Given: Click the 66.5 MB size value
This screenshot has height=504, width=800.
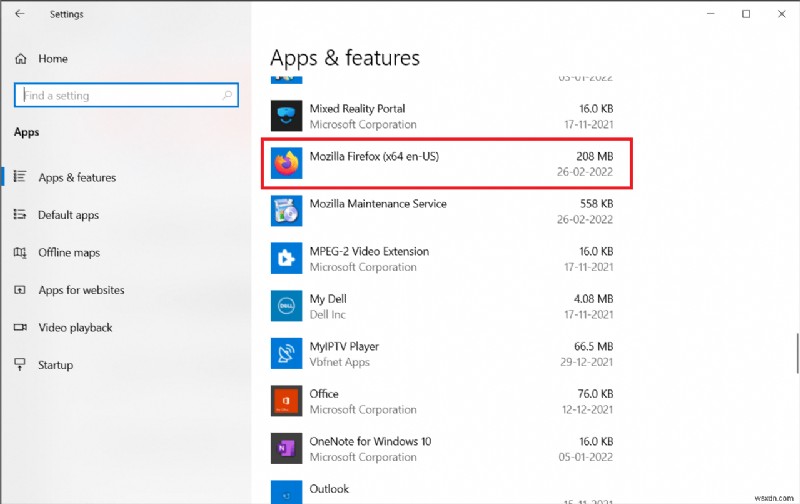Looking at the screenshot, I should point(593,346).
